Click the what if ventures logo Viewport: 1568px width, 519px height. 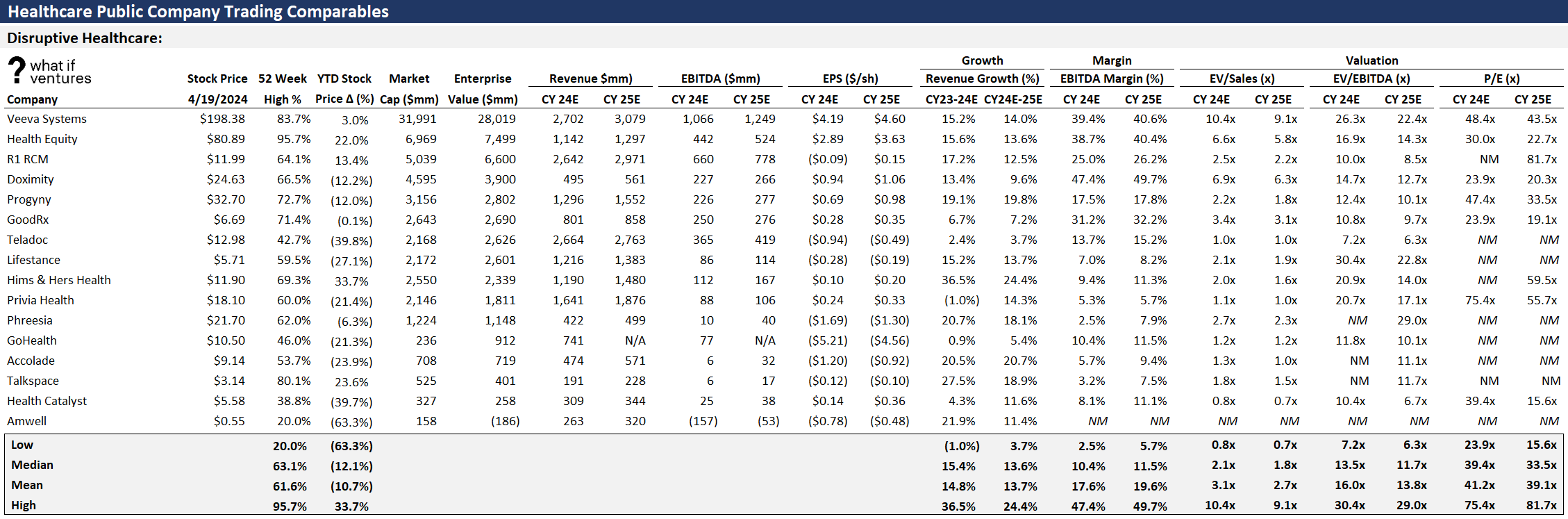coord(50,72)
